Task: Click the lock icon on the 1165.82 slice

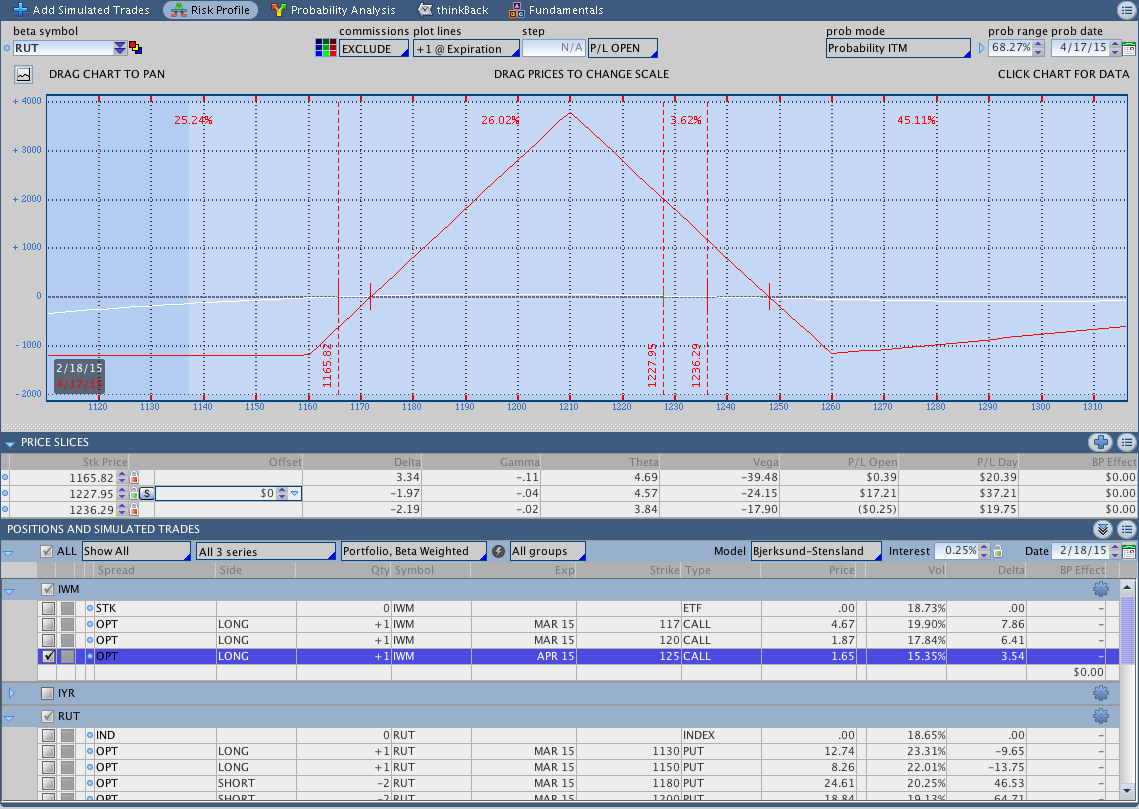Action: pyautogui.click(x=134, y=478)
